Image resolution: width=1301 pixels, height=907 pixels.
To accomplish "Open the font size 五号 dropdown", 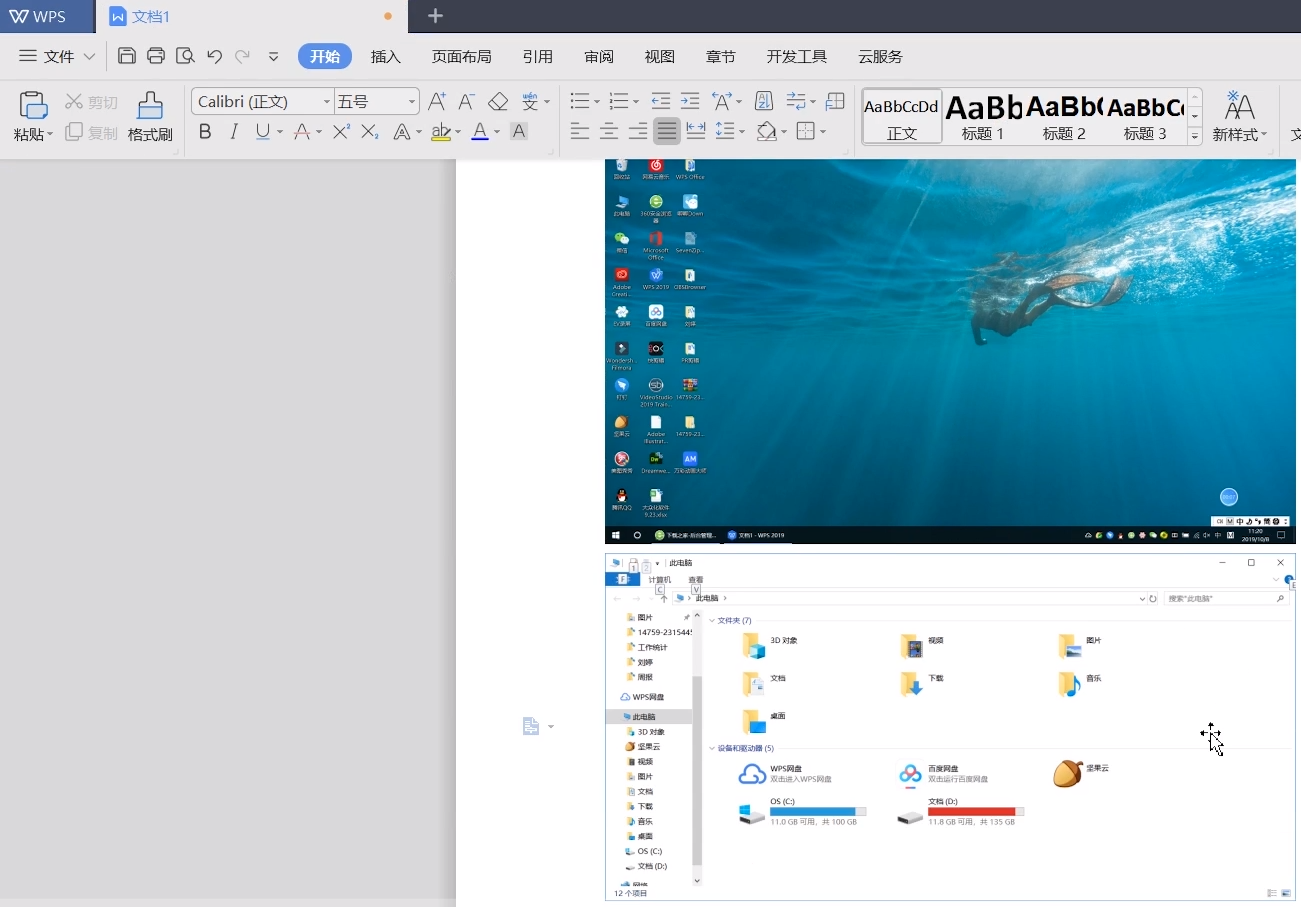I will 412,102.
